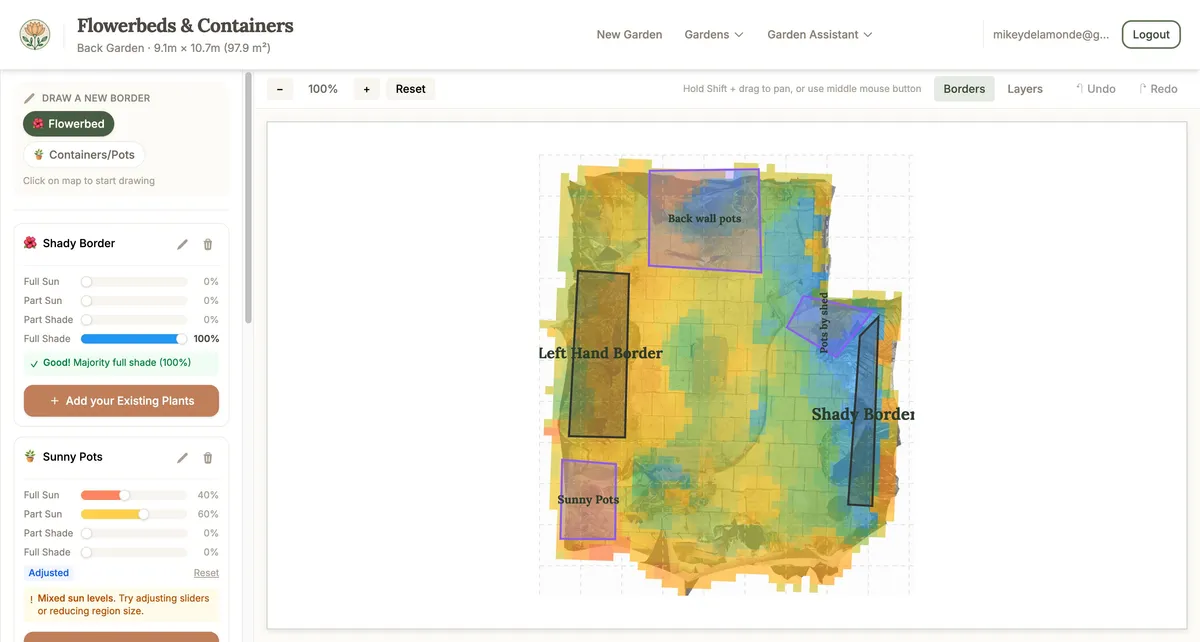Zoom out using the minus button
The image size is (1200, 642).
coord(280,88)
